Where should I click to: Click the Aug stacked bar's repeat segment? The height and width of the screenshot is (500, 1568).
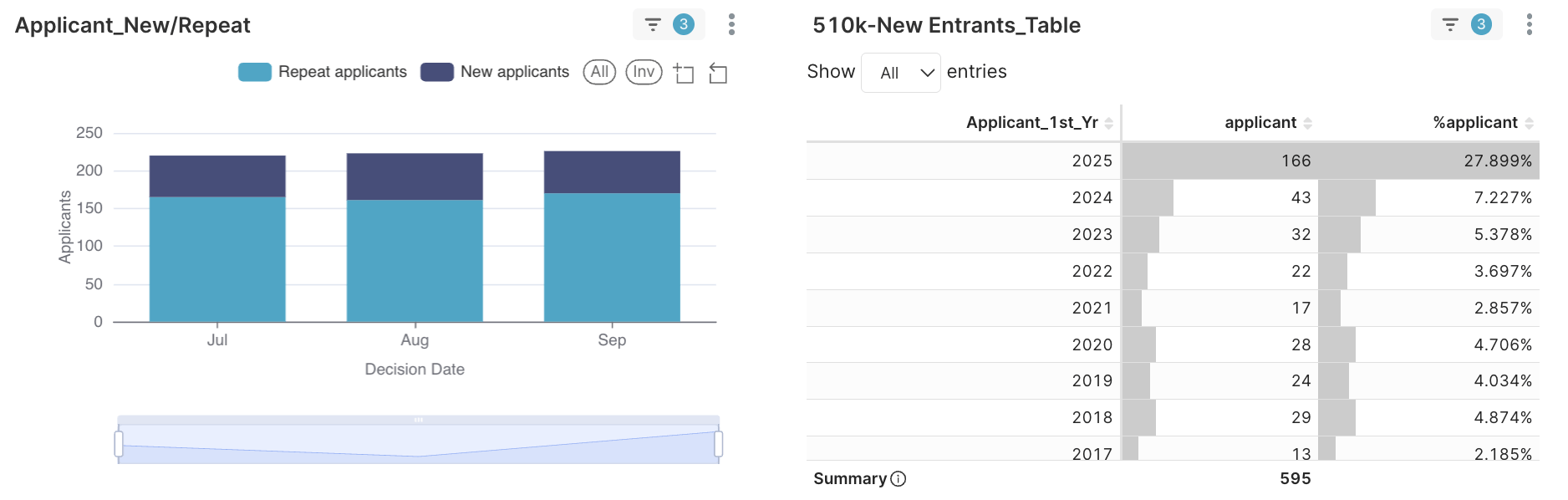tap(415, 260)
